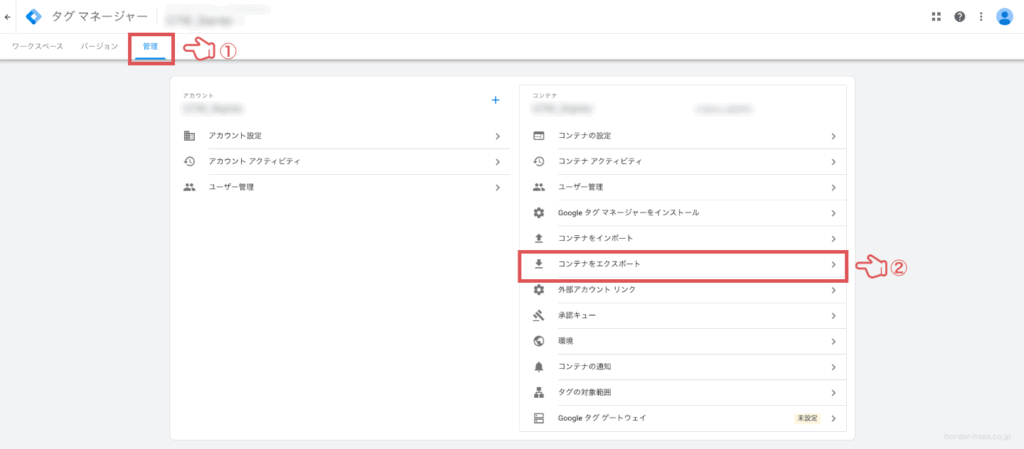
Task: Open コンテナをインポート link
Action: [595, 238]
